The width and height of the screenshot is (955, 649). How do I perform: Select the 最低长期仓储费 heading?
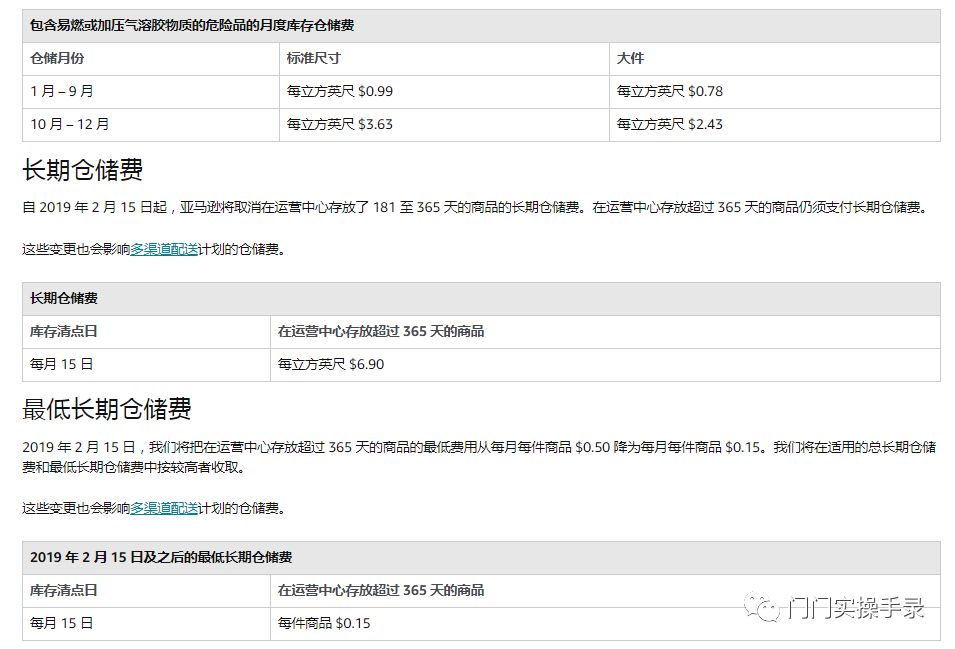click(107, 409)
